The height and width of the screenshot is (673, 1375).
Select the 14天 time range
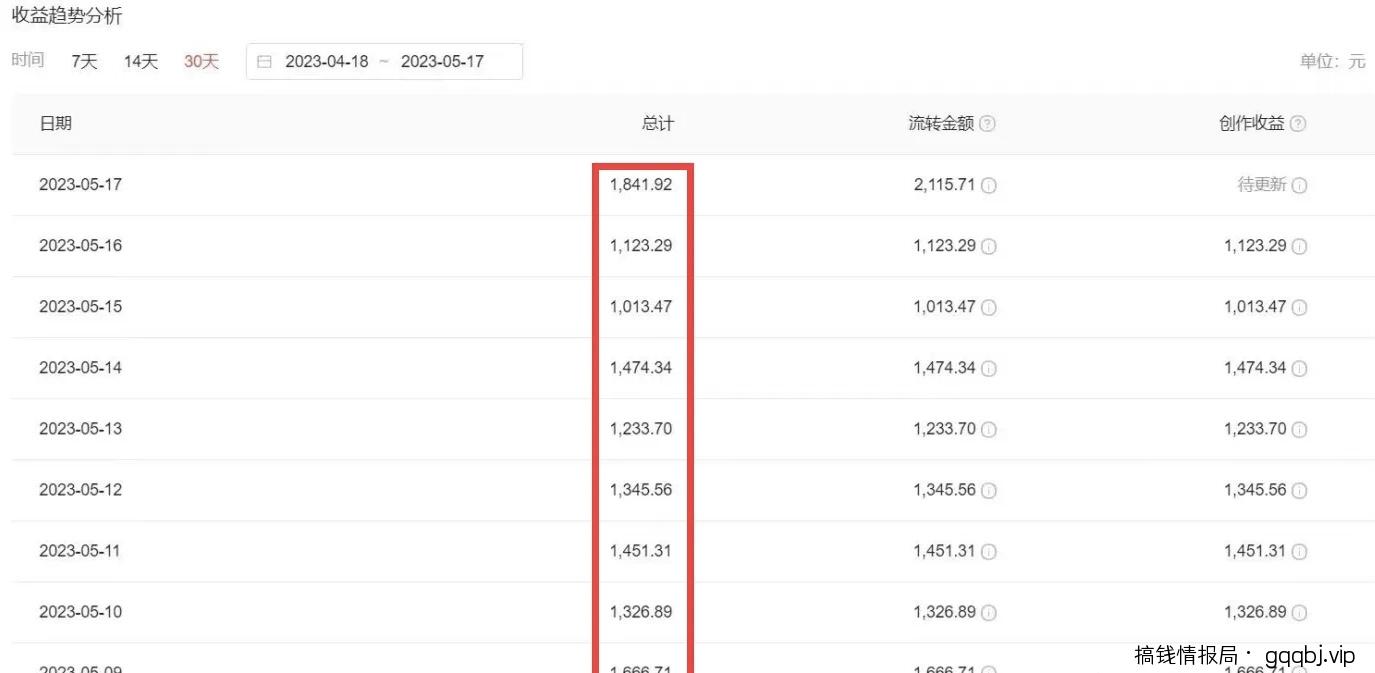[x=141, y=62]
